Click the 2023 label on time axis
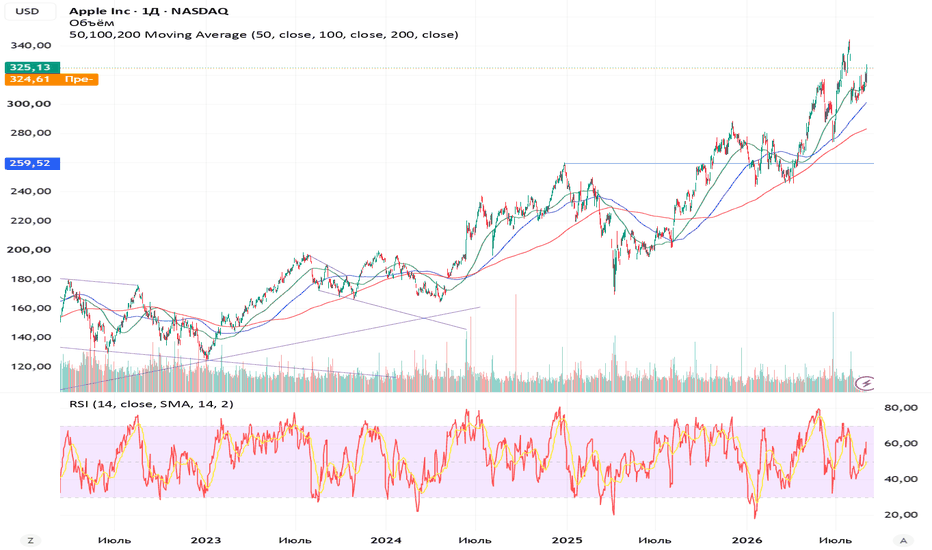The height and width of the screenshot is (550, 932). [x=206, y=540]
